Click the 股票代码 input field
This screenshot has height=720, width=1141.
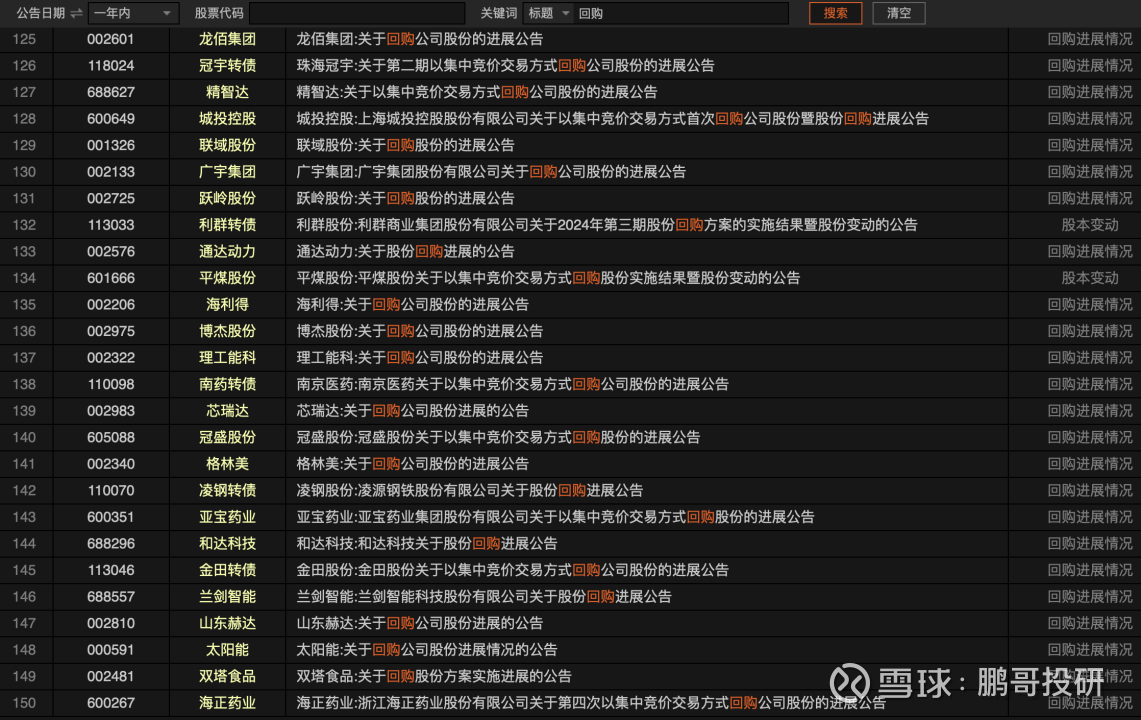point(357,13)
